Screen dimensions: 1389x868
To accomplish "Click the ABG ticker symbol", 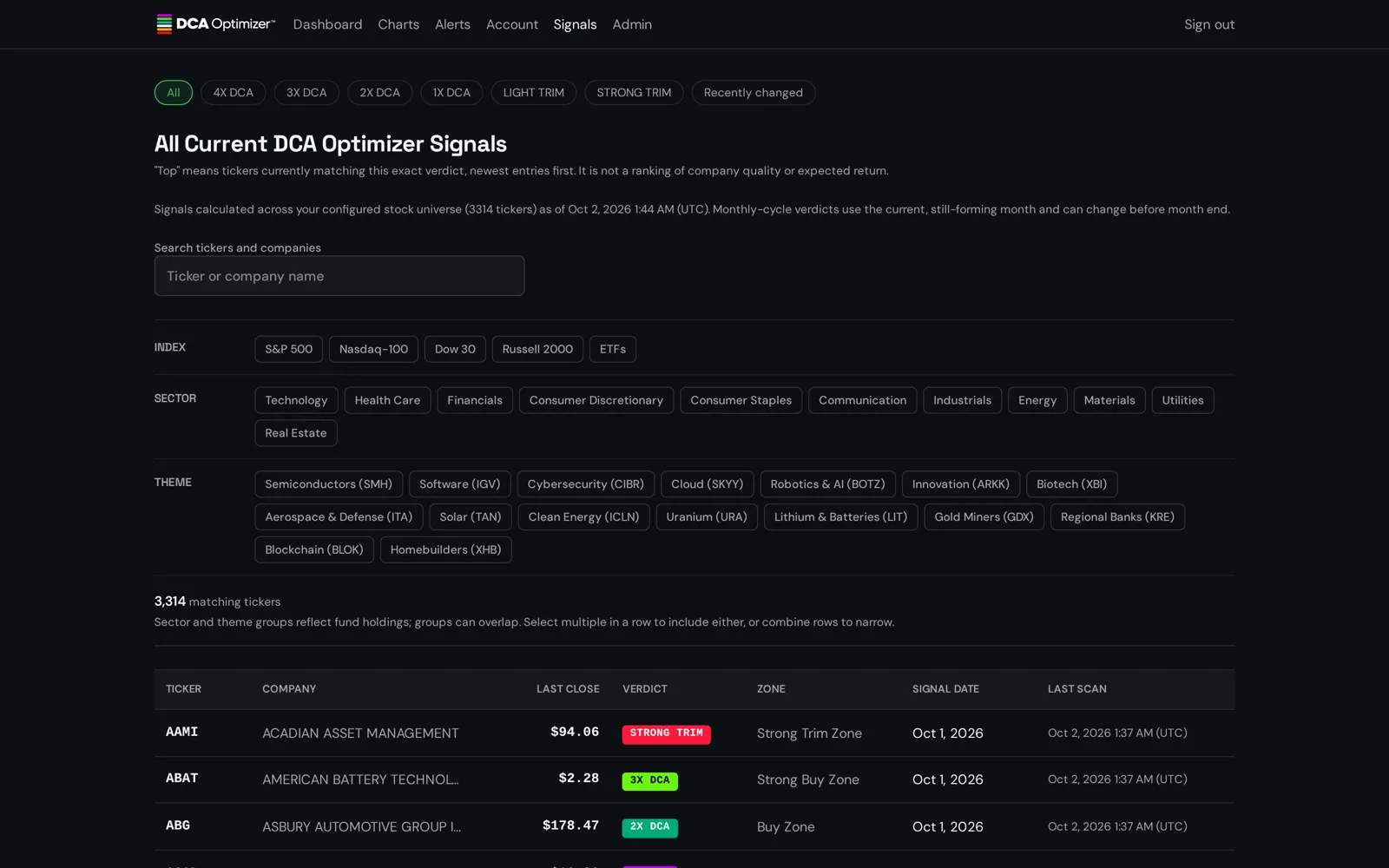I will [178, 825].
